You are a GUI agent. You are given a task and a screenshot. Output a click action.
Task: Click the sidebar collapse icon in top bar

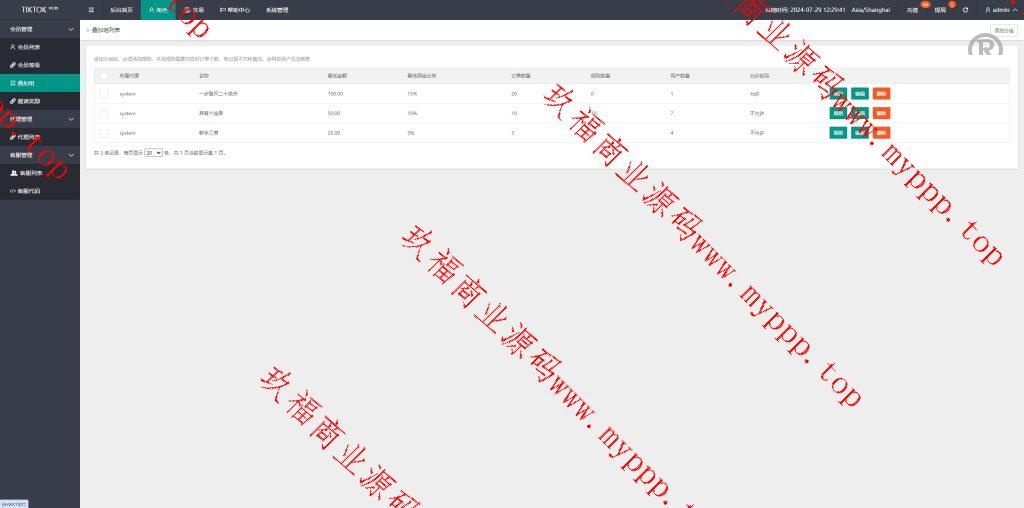91,9
